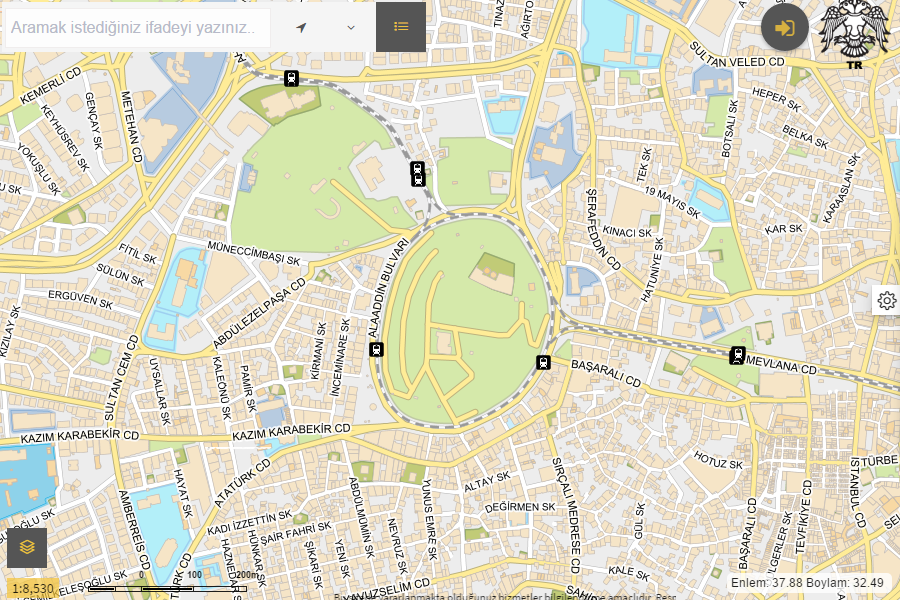The image size is (900, 600).
Task: Click the tram stop icon on Mevlana CD
Action: click(x=738, y=354)
